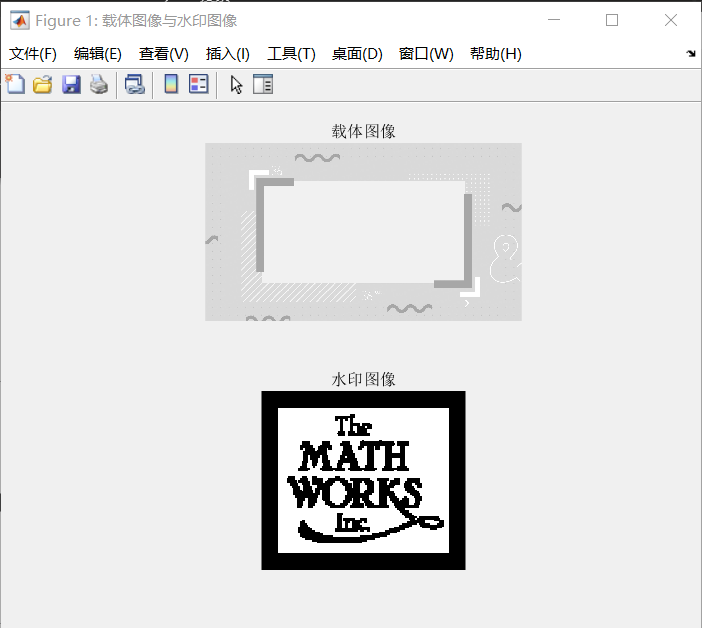Screen dimensions: 702x628
Task: Click the 载体图像 title text
Action: pyautogui.click(x=363, y=132)
